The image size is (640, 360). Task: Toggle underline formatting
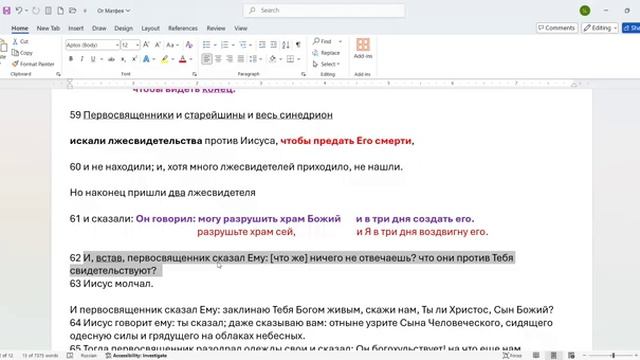93,59
